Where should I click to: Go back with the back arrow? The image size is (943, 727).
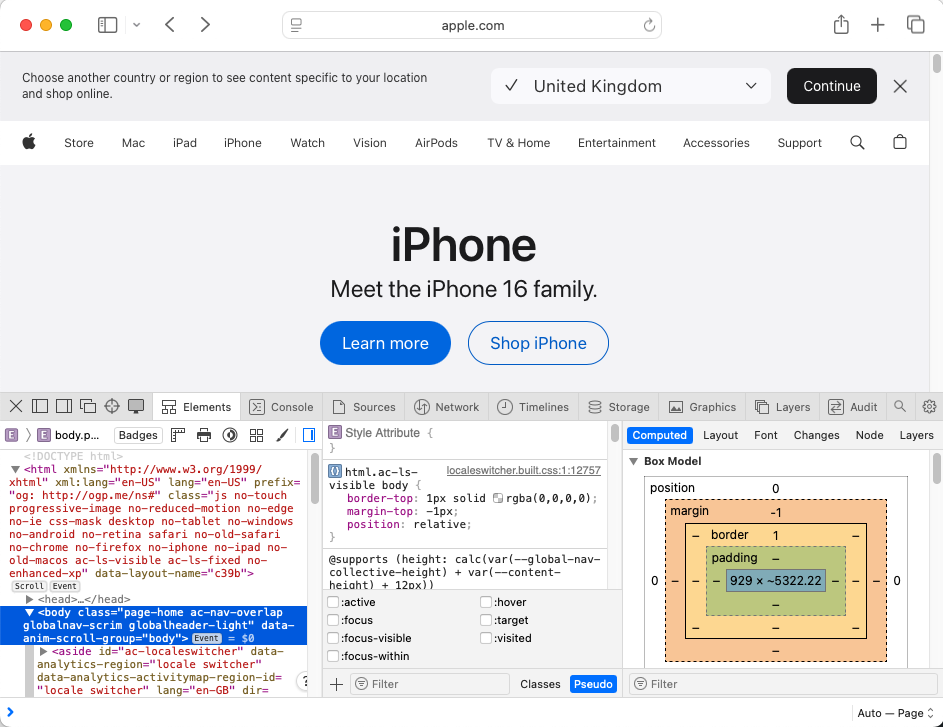[170, 25]
